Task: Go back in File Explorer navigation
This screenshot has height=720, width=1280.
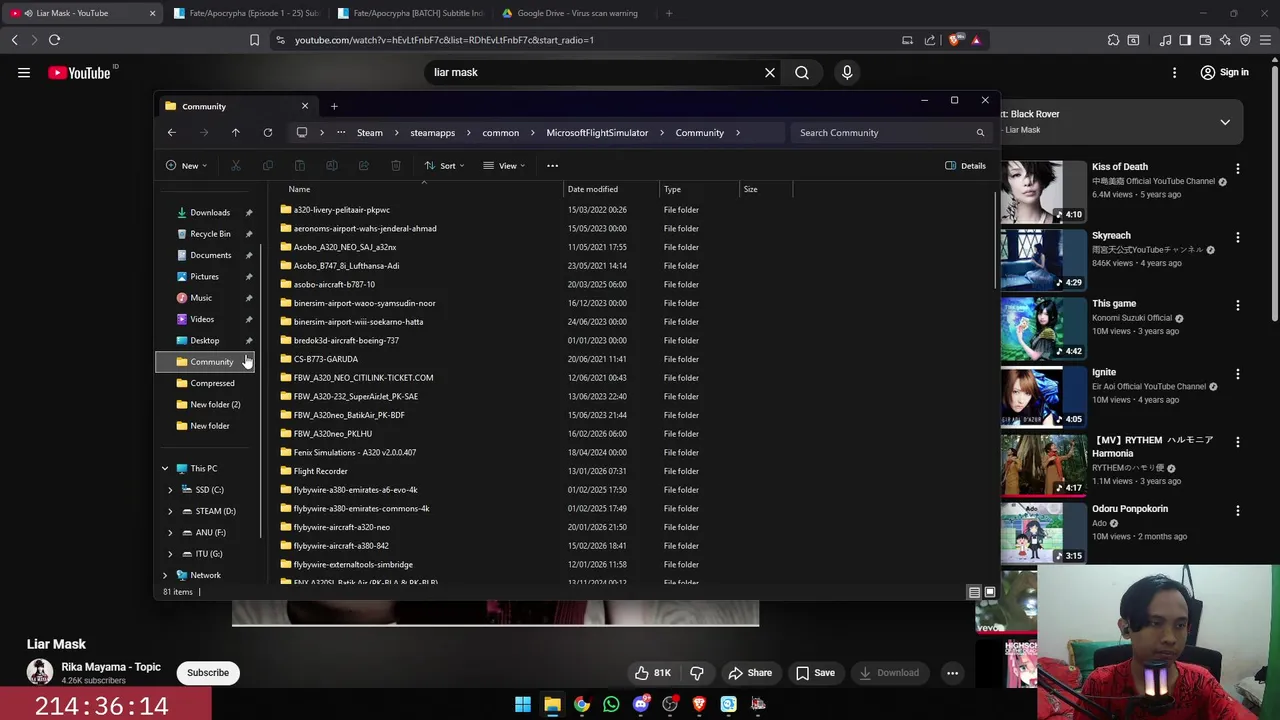Action: pyautogui.click(x=171, y=132)
